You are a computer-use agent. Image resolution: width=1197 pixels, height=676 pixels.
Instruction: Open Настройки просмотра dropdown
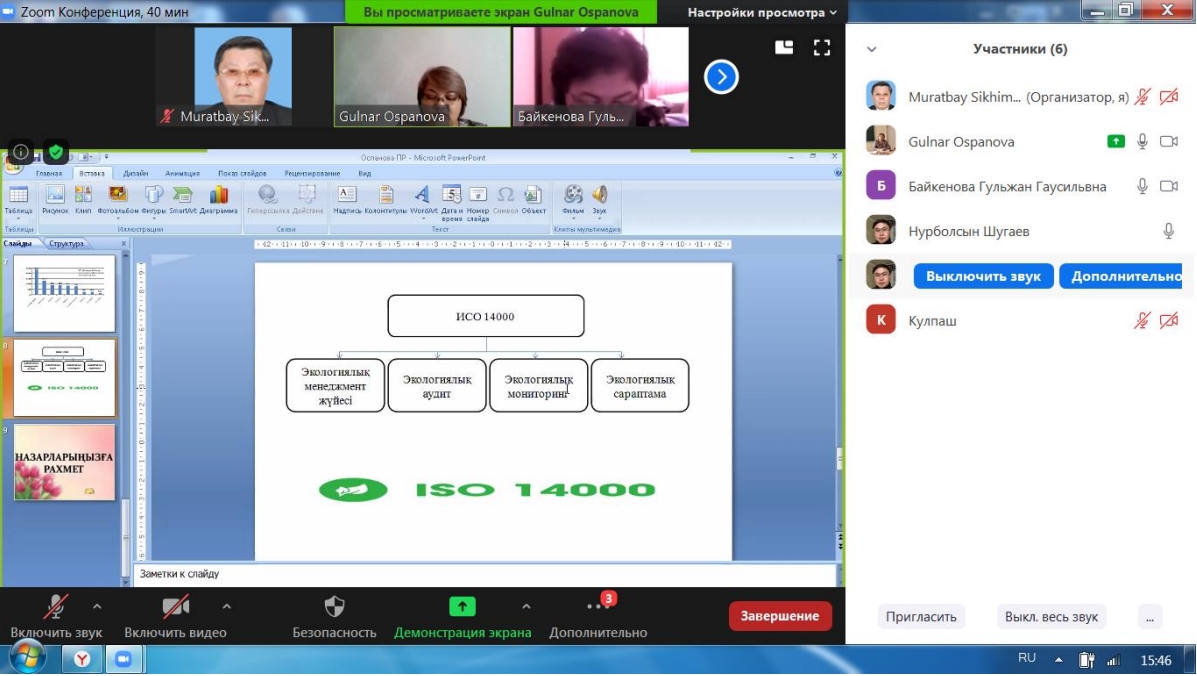[x=762, y=13]
